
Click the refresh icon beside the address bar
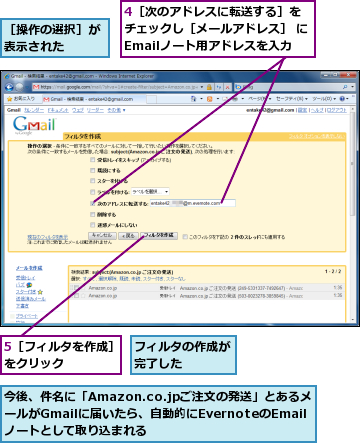(219, 87)
